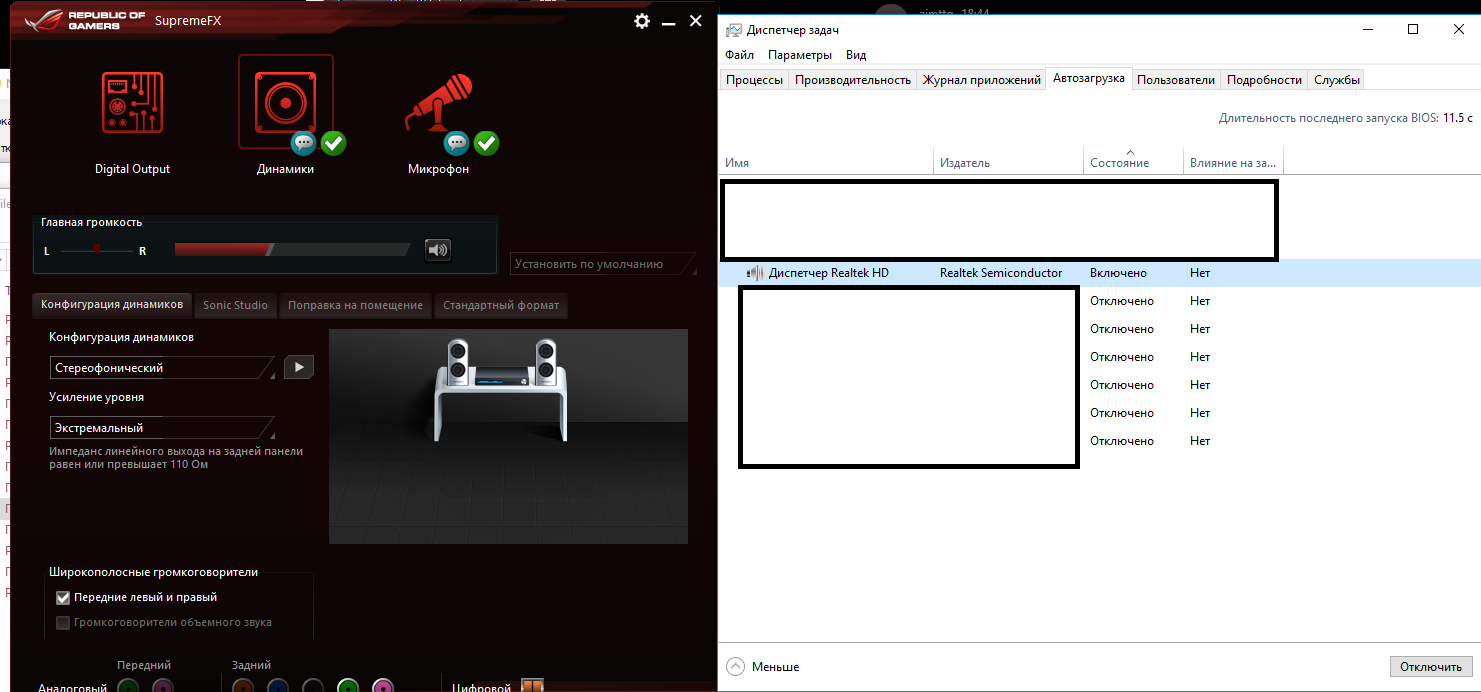The image size is (1481, 692).
Task: Click the green checkmark badge under Микрофон
Action: (486, 144)
